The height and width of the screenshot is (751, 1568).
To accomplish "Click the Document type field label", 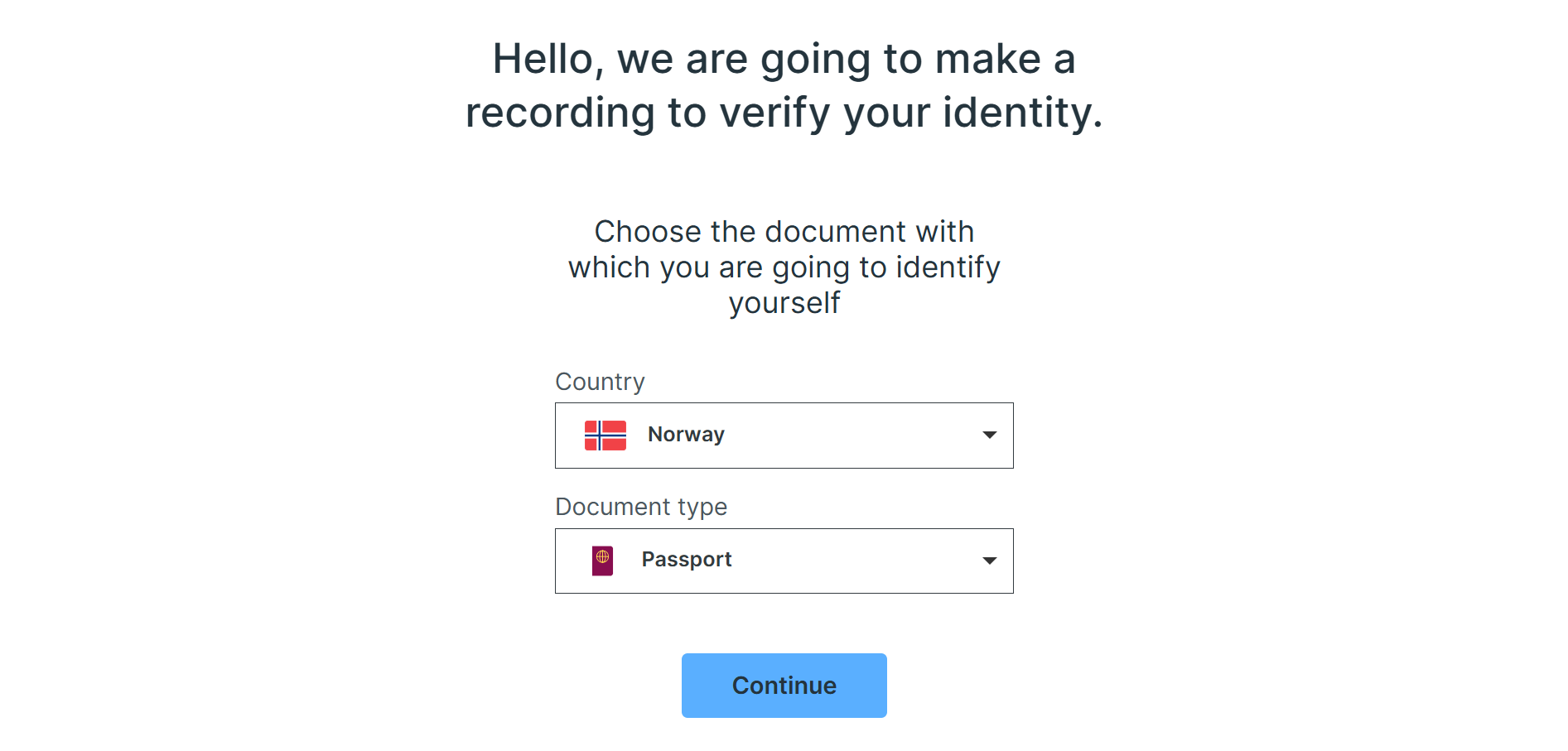I will [x=642, y=506].
